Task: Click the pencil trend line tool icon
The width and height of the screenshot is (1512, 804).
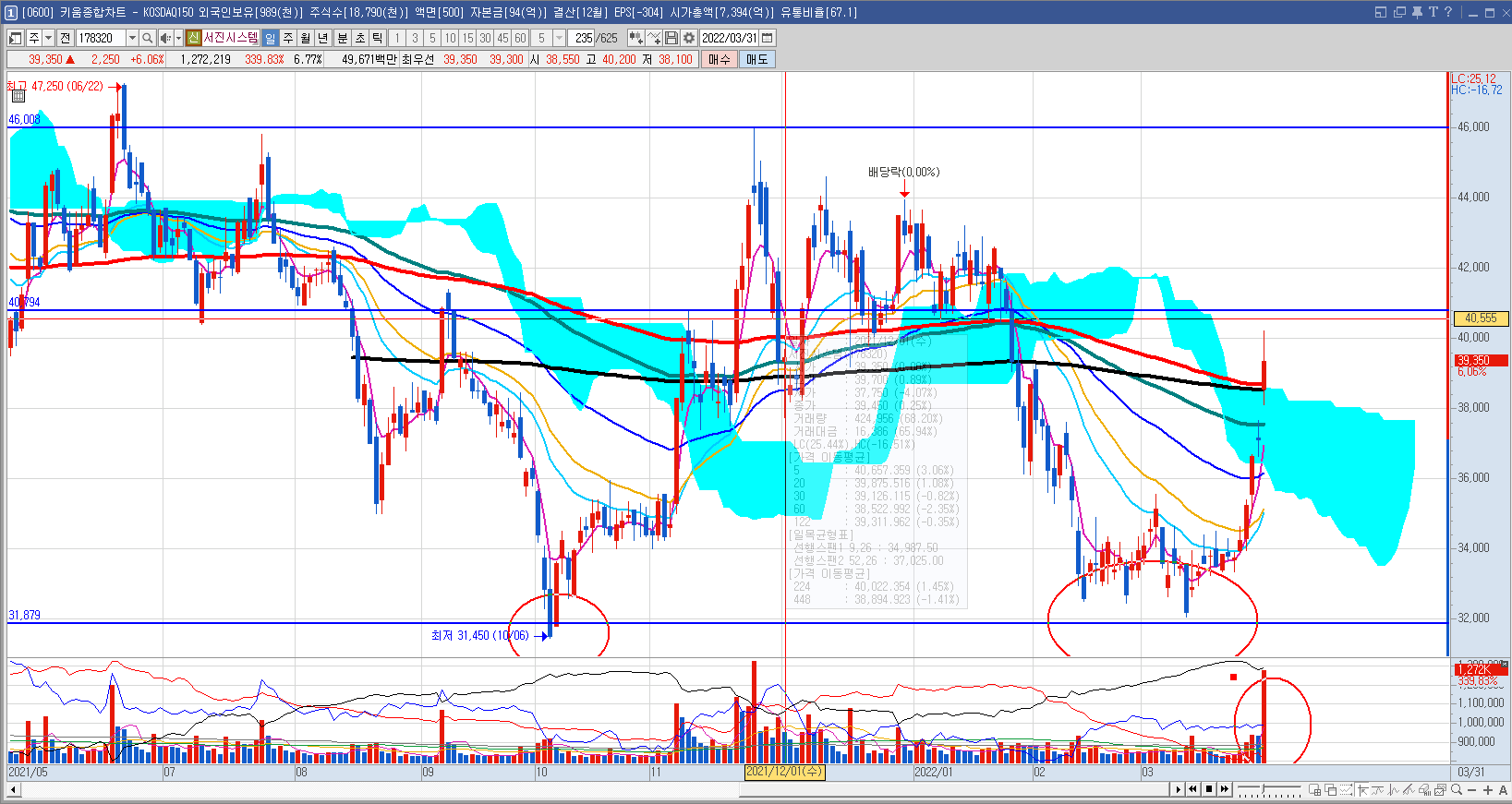Action: tap(1409, 789)
